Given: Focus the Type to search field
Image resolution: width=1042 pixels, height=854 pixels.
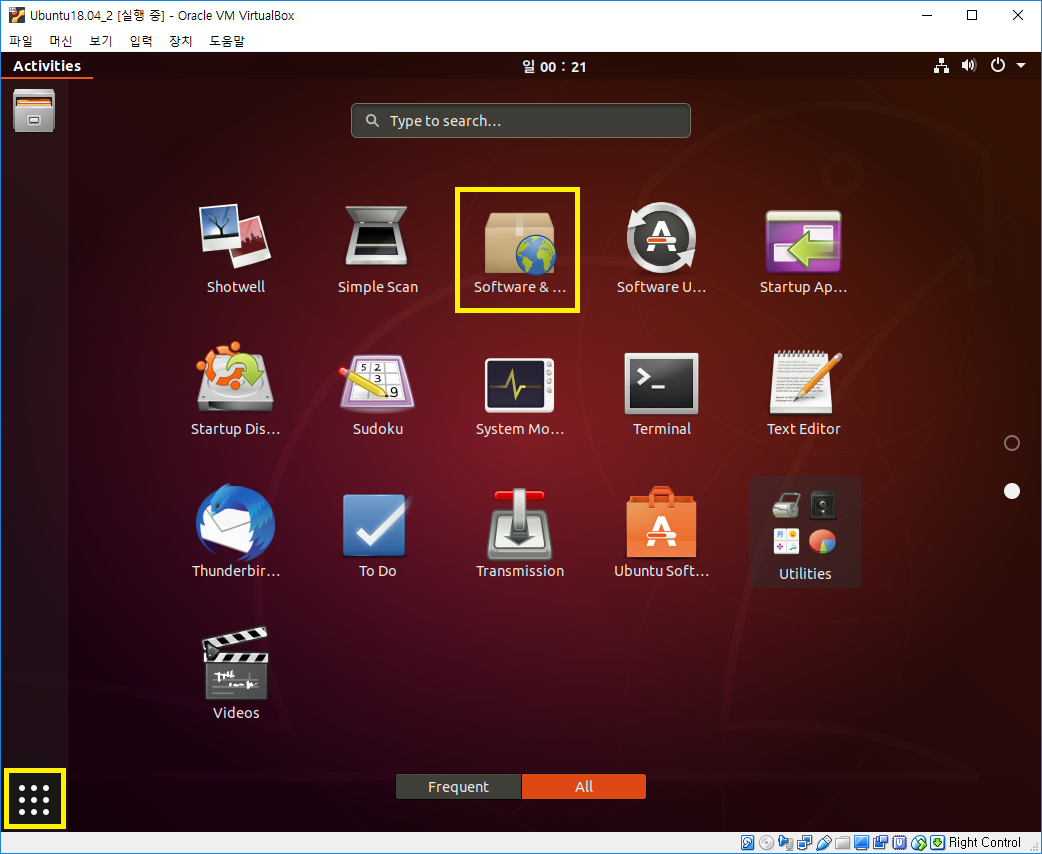Looking at the screenshot, I should [x=520, y=120].
